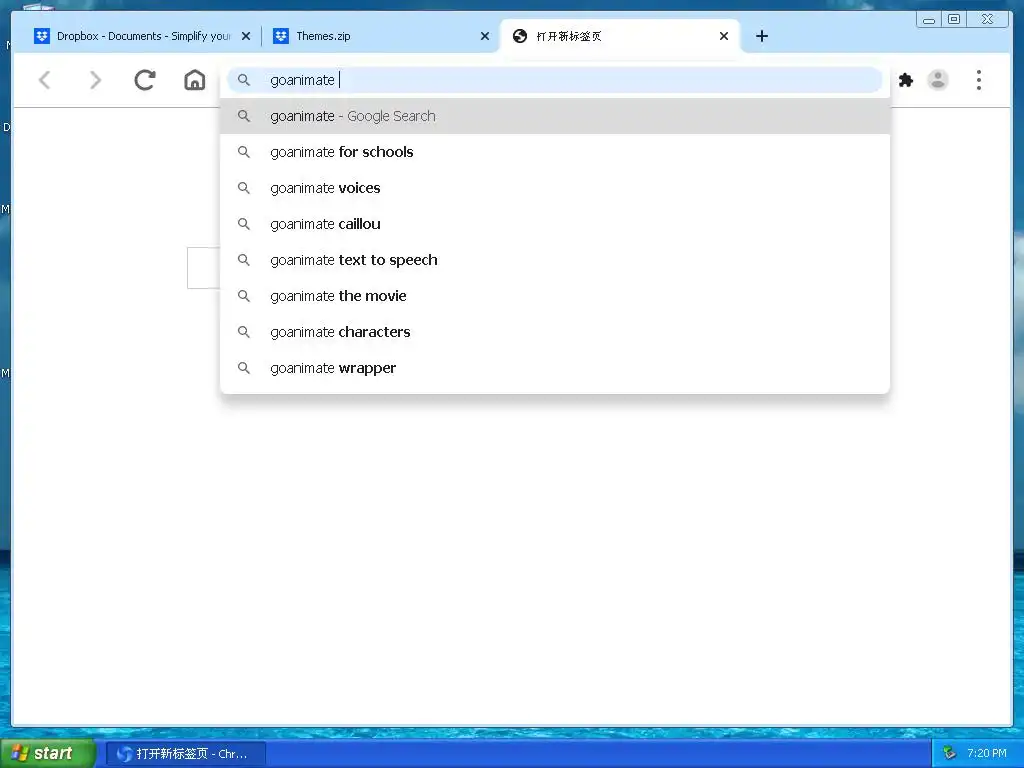Switch to Themes.zip tab
Viewport: 1024px width, 768px height.
pos(381,36)
